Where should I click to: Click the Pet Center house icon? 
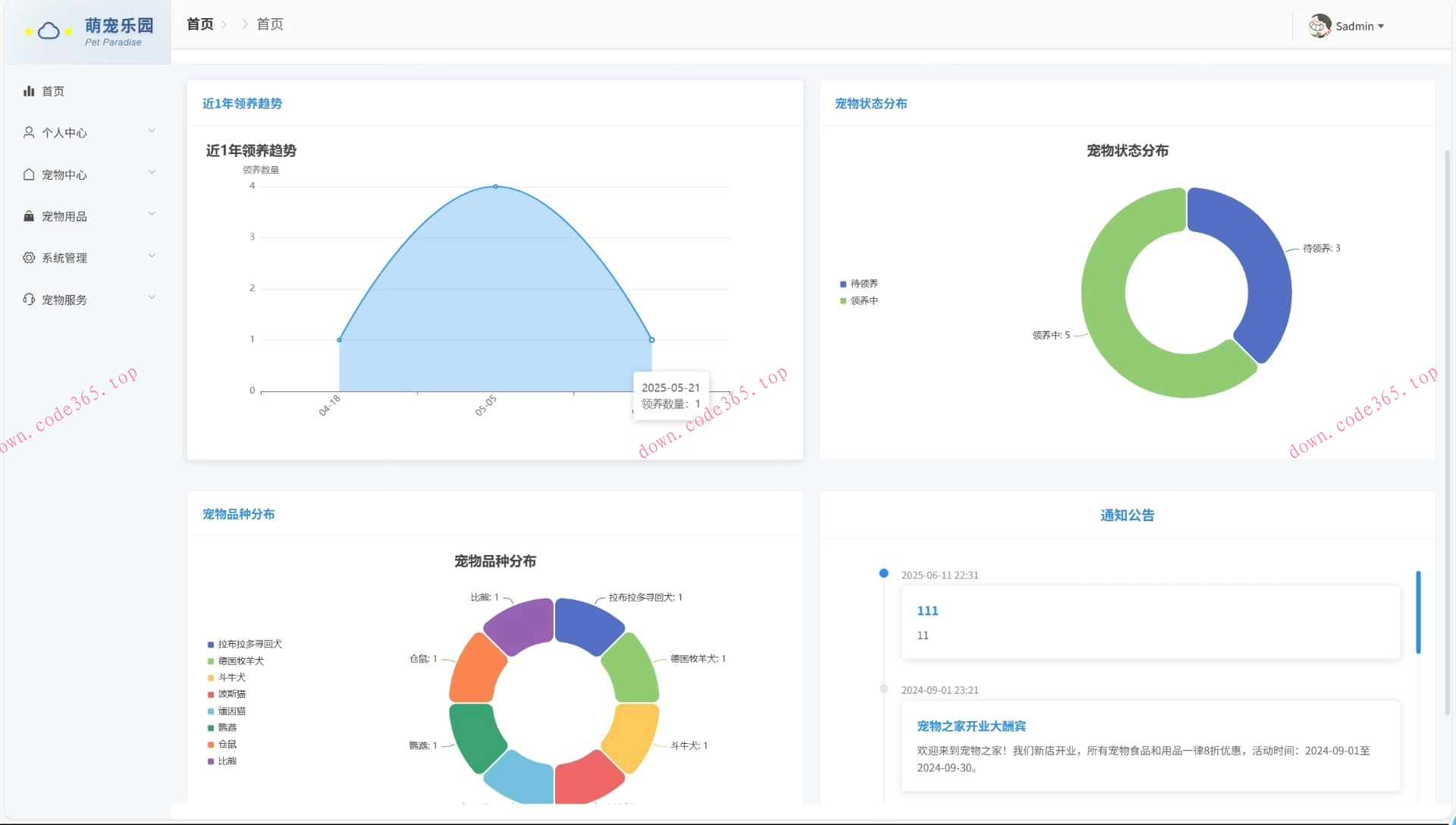tap(29, 174)
